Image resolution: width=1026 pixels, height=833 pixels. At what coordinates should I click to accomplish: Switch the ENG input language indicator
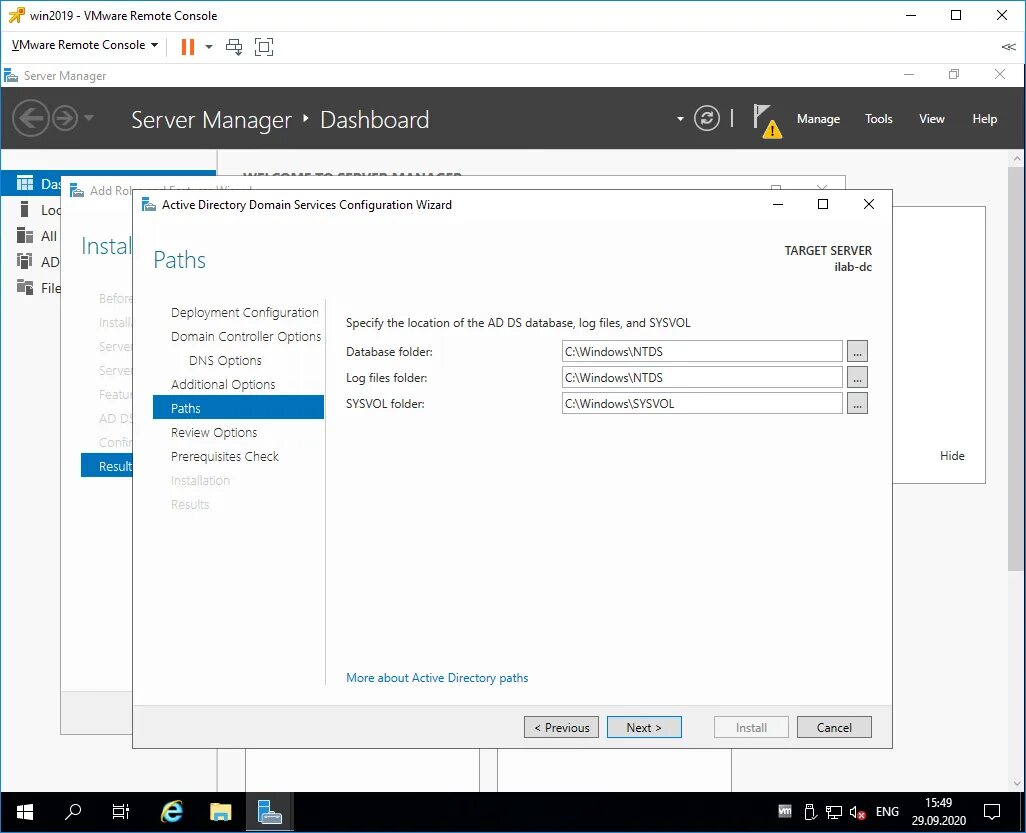[x=887, y=812]
